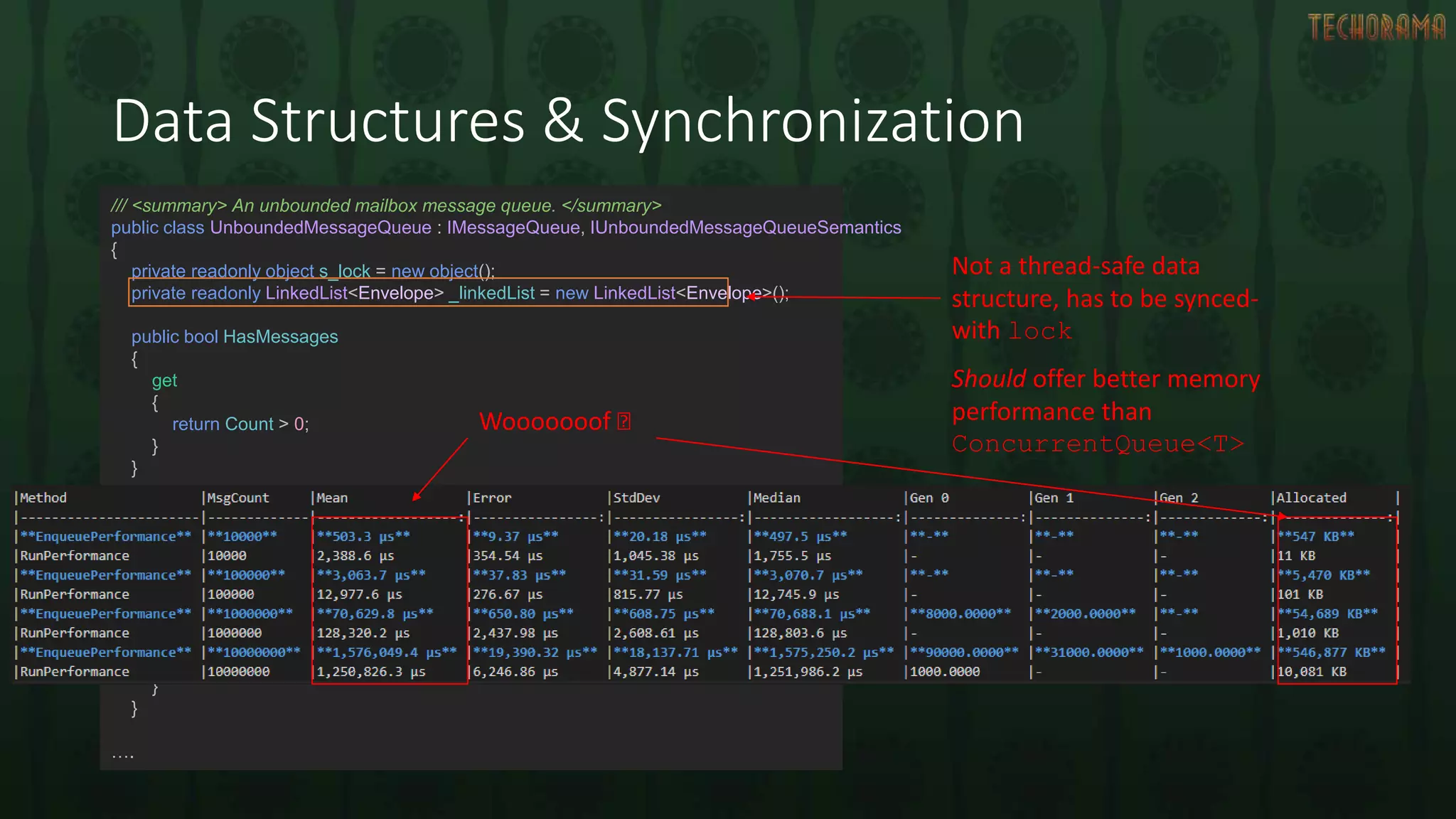Click 'public bool HasMessages' property
1456x819 pixels.
point(235,336)
